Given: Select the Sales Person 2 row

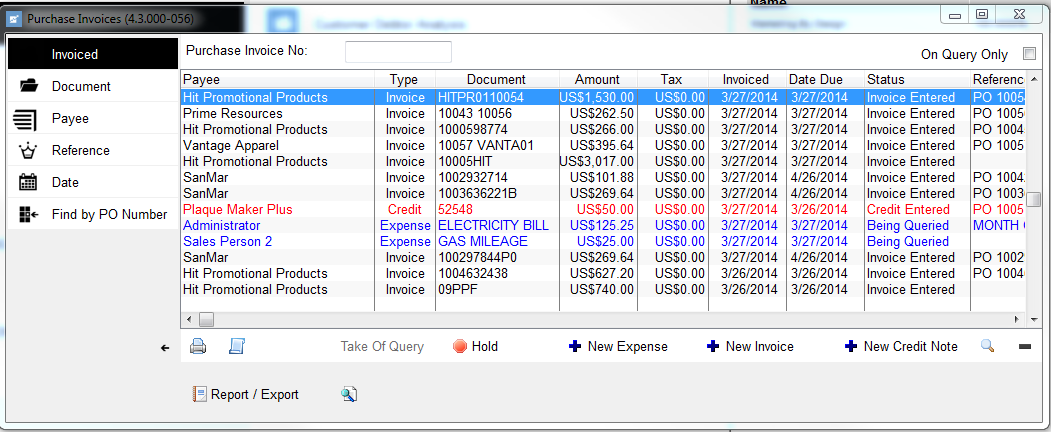Looking at the screenshot, I should pos(603,241).
